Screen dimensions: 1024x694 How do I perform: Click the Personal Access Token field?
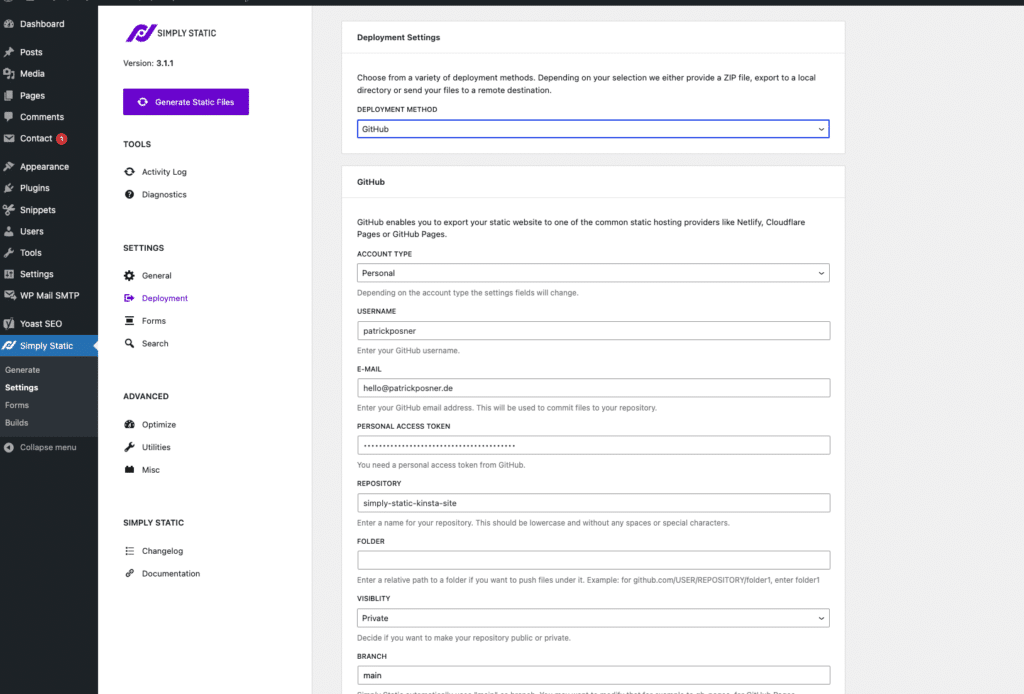click(593, 445)
